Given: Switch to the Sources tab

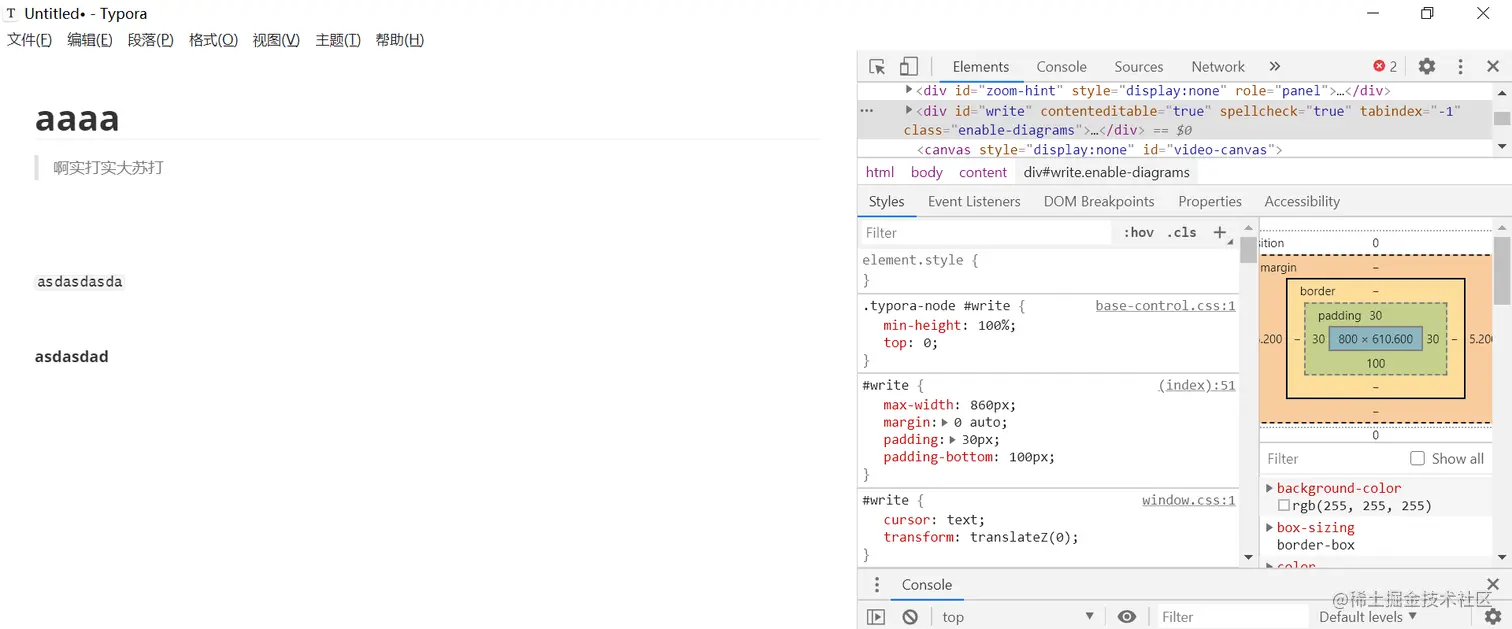Looking at the screenshot, I should point(1139,66).
